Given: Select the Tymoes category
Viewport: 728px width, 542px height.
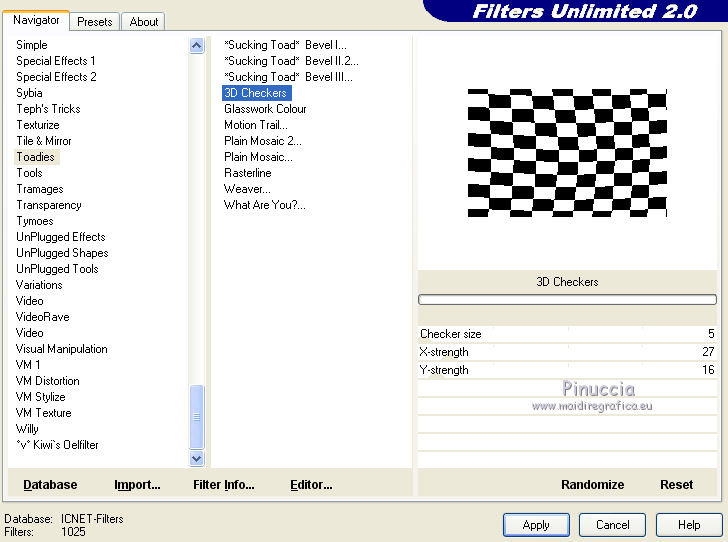Looking at the screenshot, I should 35,221.
